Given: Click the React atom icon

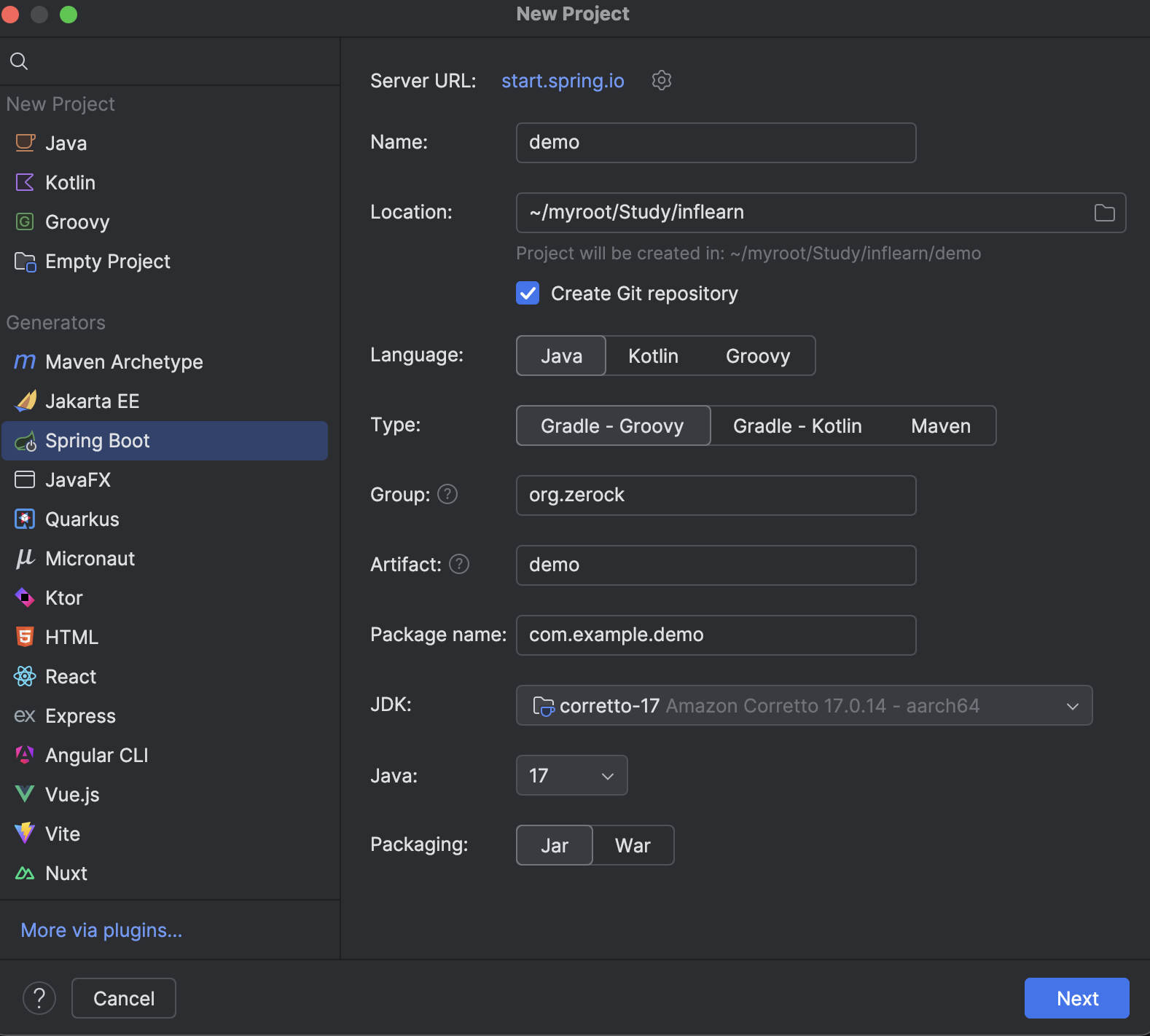Looking at the screenshot, I should point(25,676).
